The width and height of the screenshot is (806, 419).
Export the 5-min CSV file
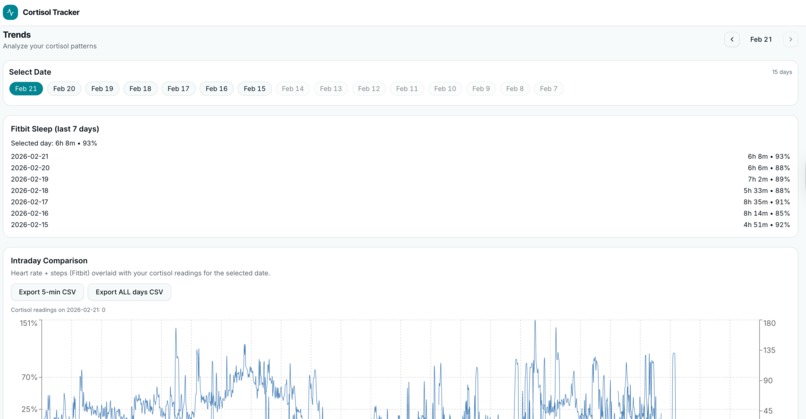tap(47, 292)
